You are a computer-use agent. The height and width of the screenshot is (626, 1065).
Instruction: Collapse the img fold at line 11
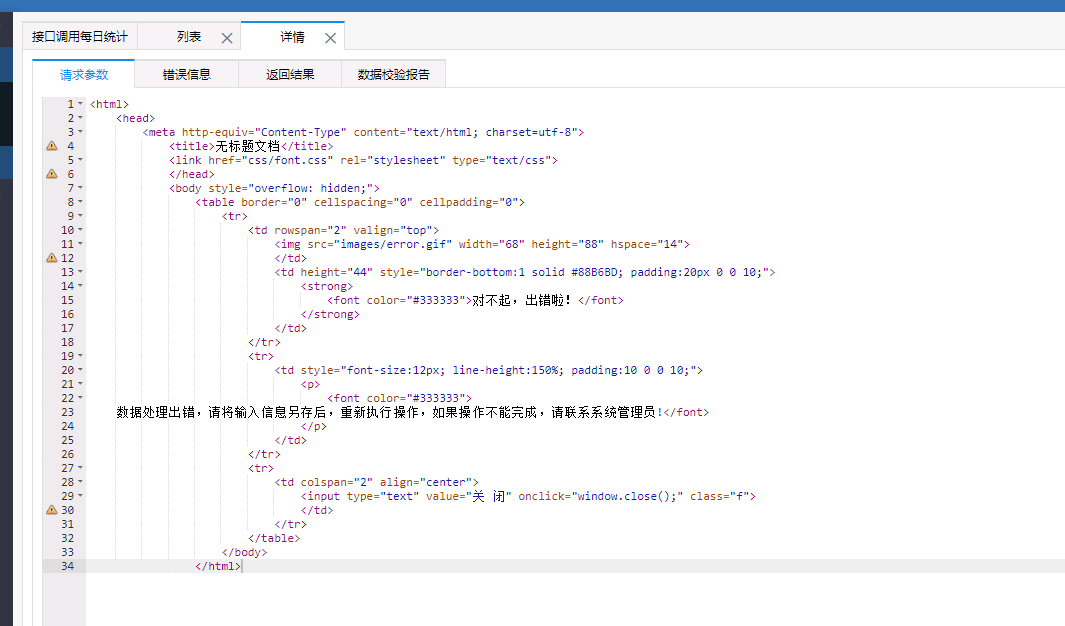tap(80, 244)
